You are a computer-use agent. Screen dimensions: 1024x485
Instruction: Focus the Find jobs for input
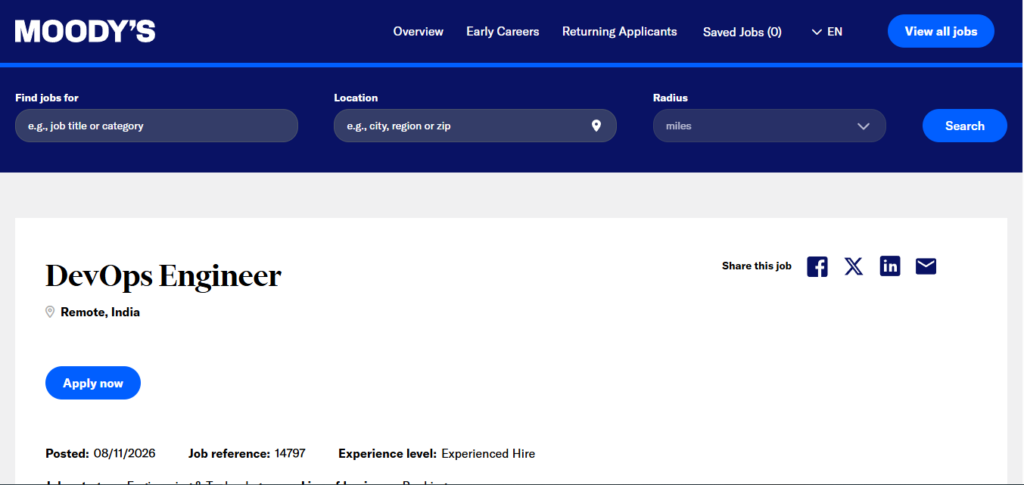(156, 125)
